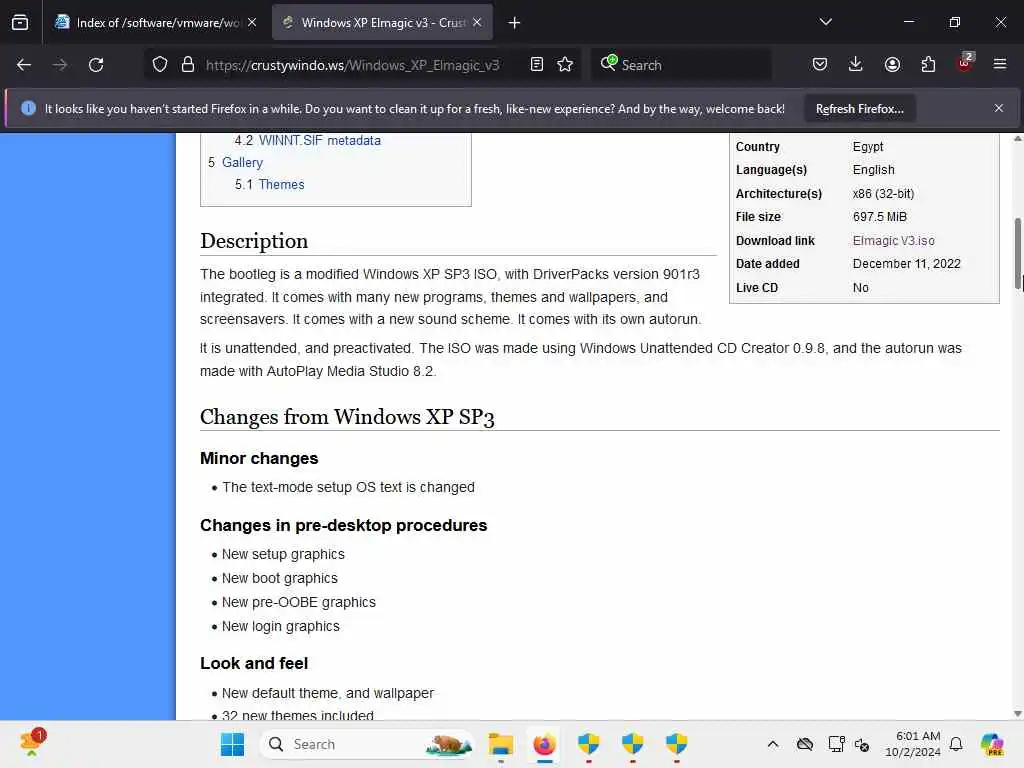Download Elmagic V3.iso link

tap(893, 241)
